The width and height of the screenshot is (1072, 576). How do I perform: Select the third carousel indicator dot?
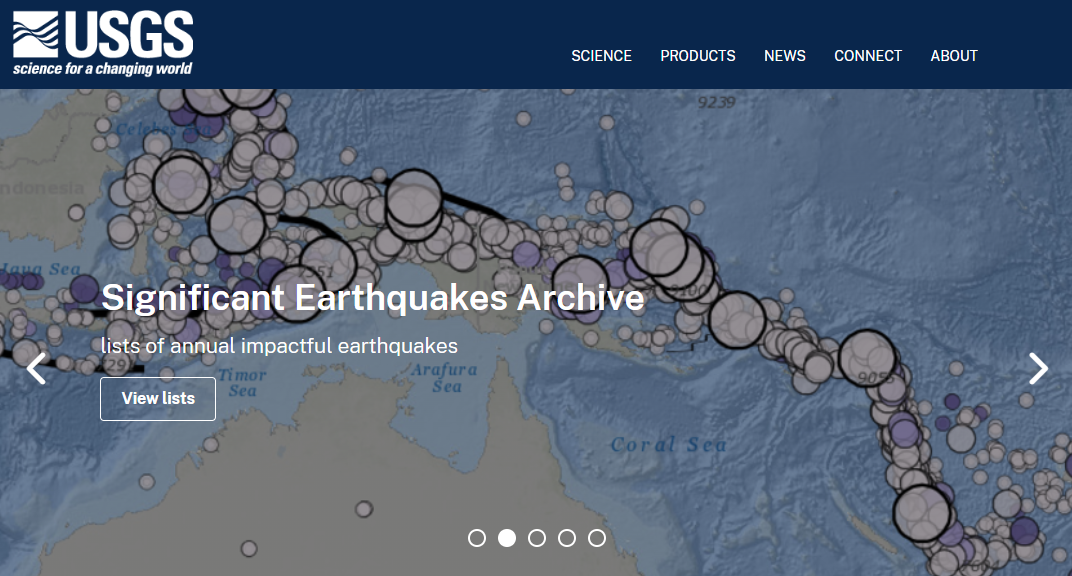coord(537,537)
